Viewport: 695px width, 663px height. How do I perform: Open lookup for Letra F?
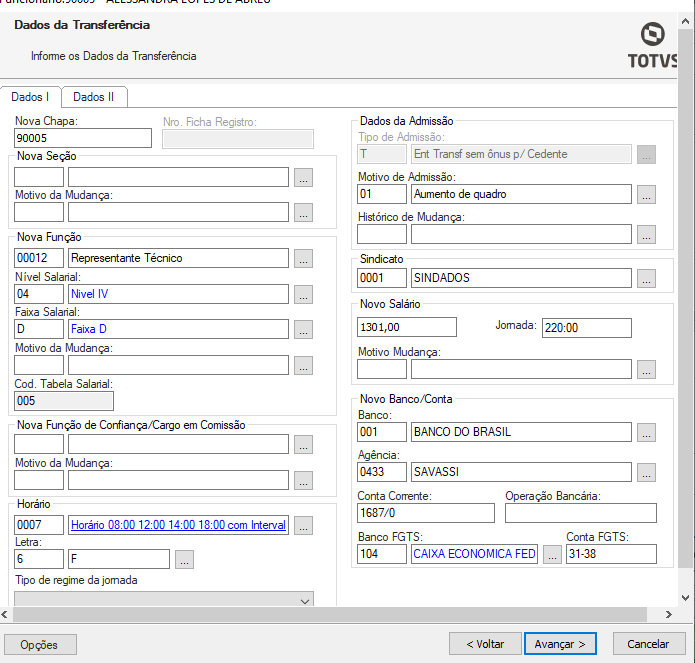click(x=184, y=559)
